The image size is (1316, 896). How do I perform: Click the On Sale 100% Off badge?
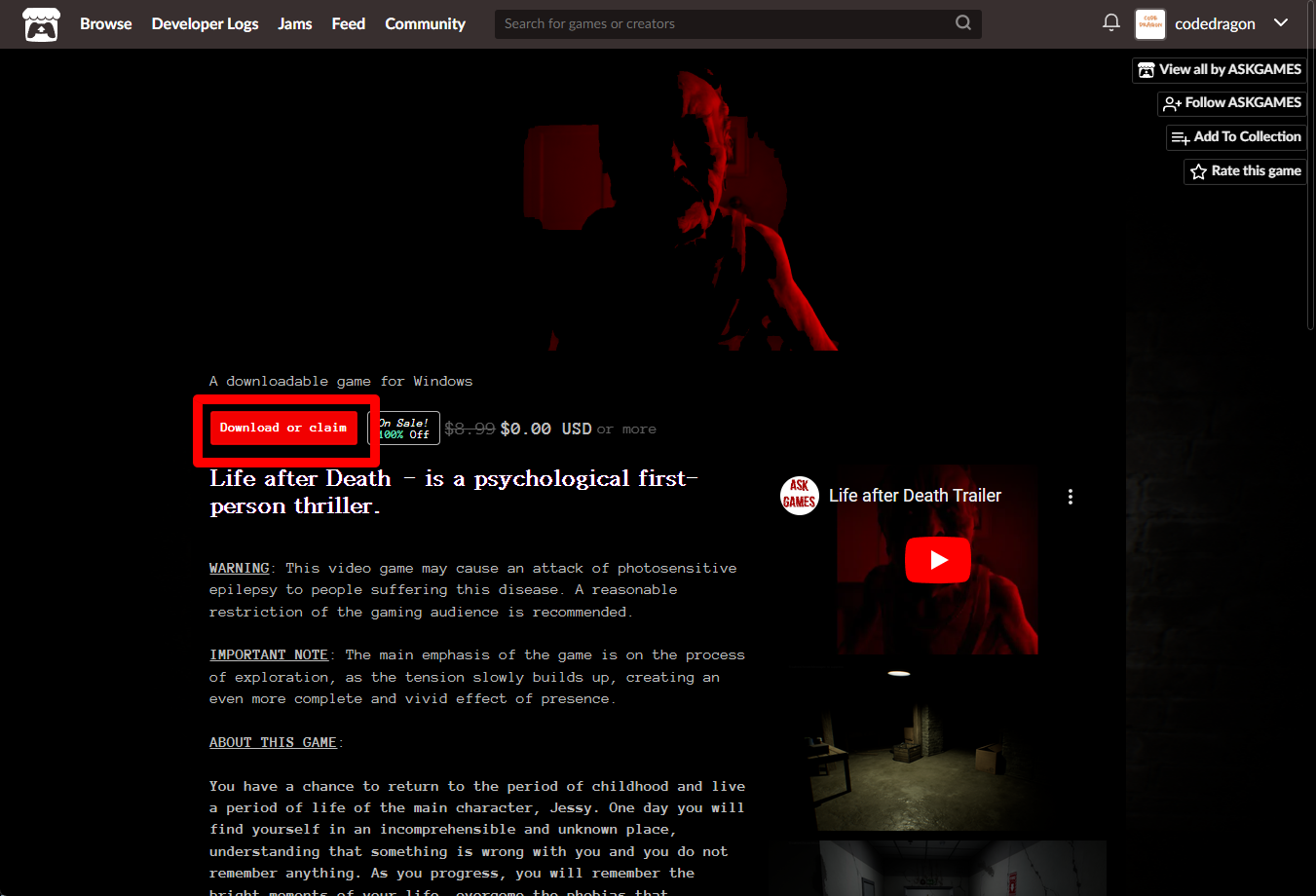click(404, 429)
